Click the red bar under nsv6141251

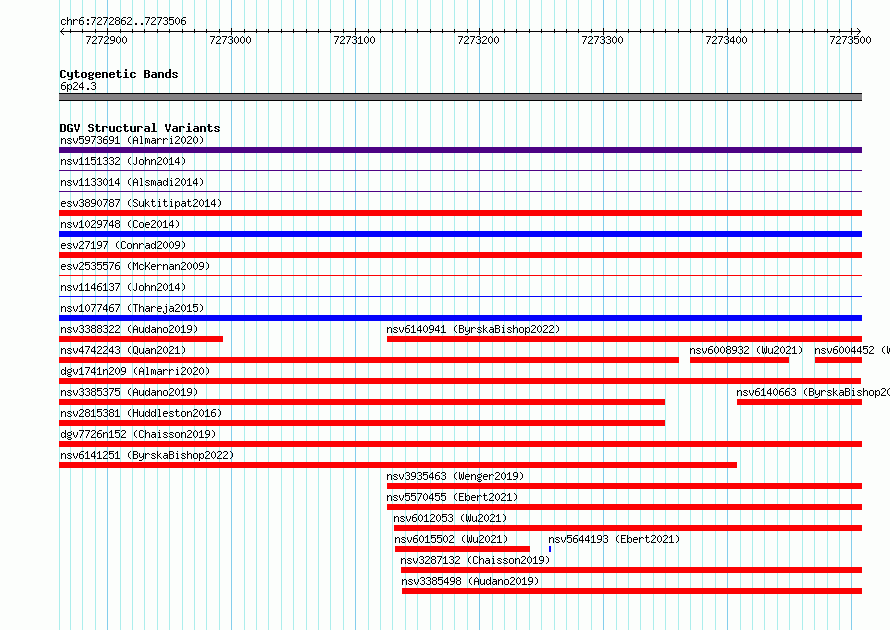(x=398, y=465)
